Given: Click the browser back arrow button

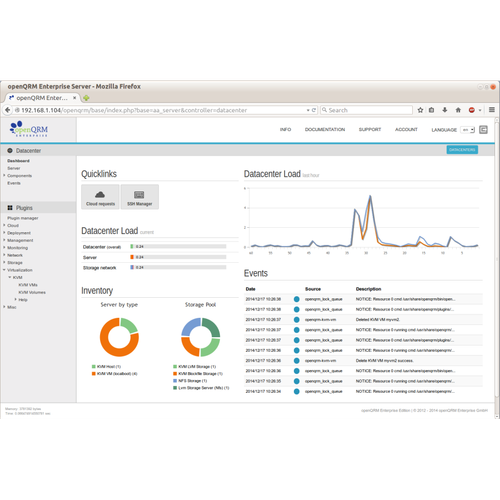Looking at the screenshot, I should [7, 110].
